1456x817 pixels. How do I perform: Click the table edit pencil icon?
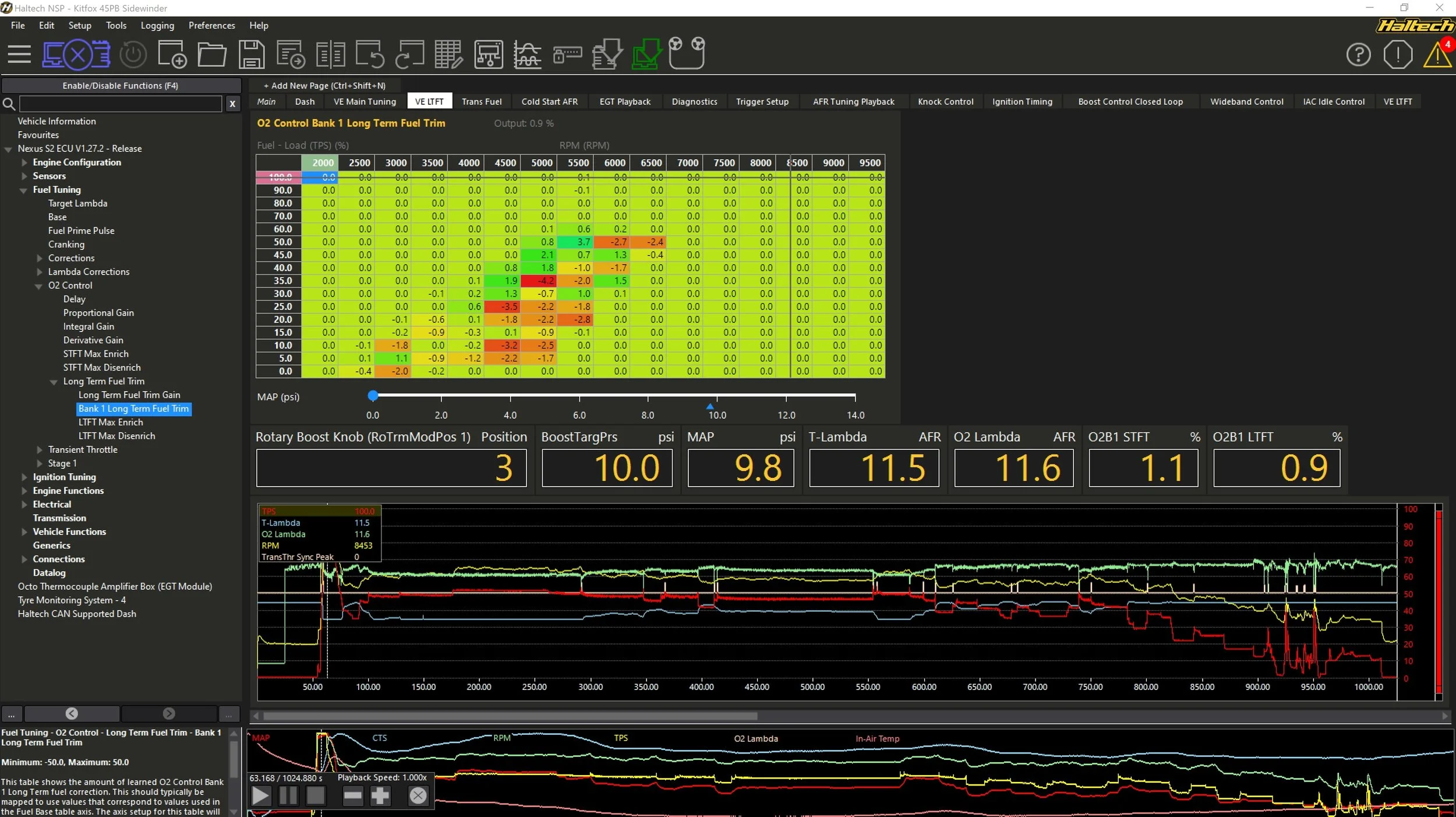(x=448, y=55)
